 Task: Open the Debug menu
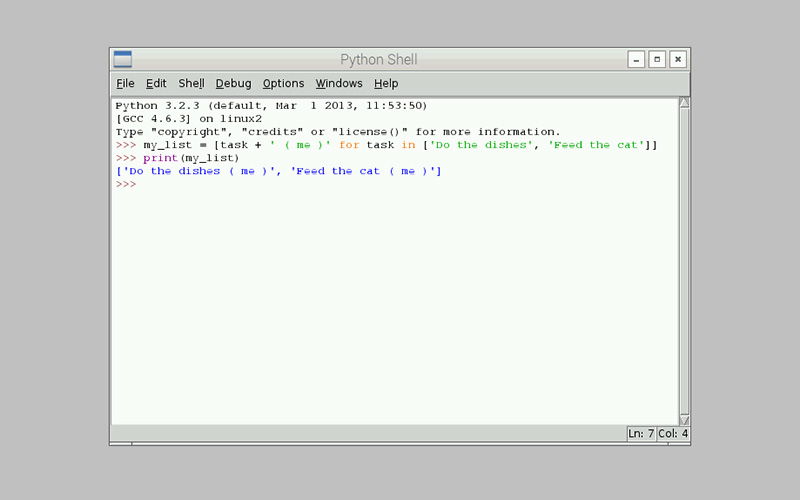tap(233, 83)
